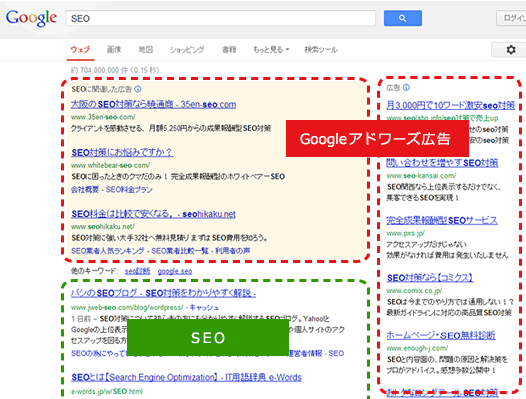Click green URL www.pxs.jp/
Image resolution: width=526 pixels, height=399 pixels.
point(406,233)
